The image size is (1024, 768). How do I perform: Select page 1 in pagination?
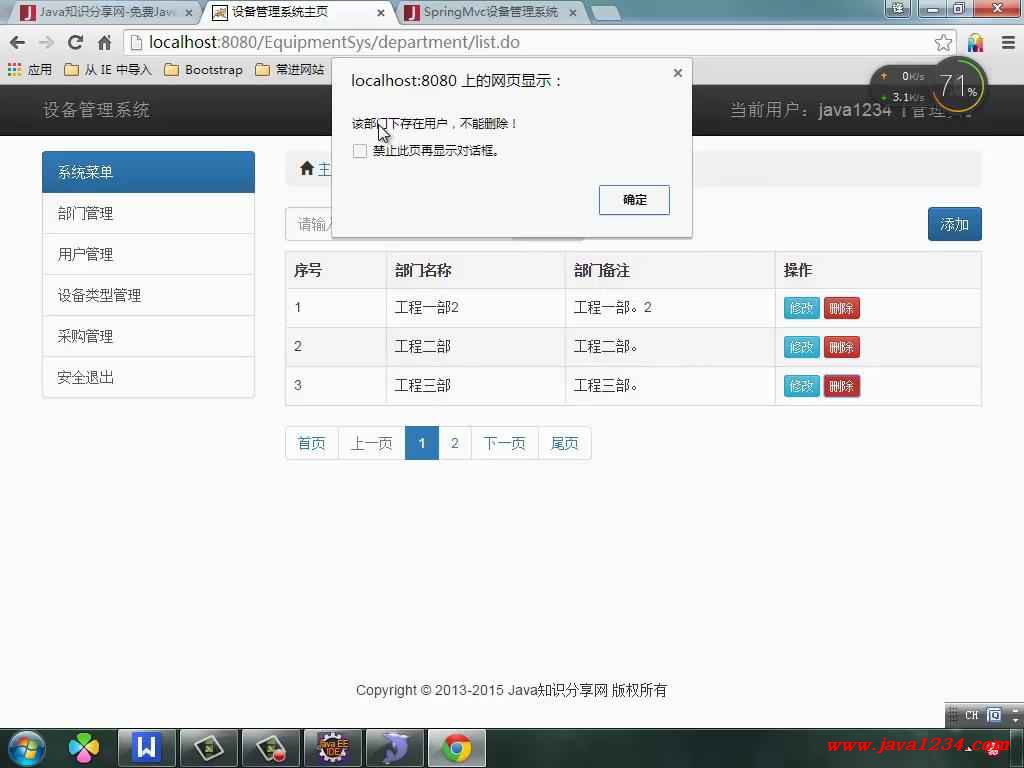click(422, 443)
